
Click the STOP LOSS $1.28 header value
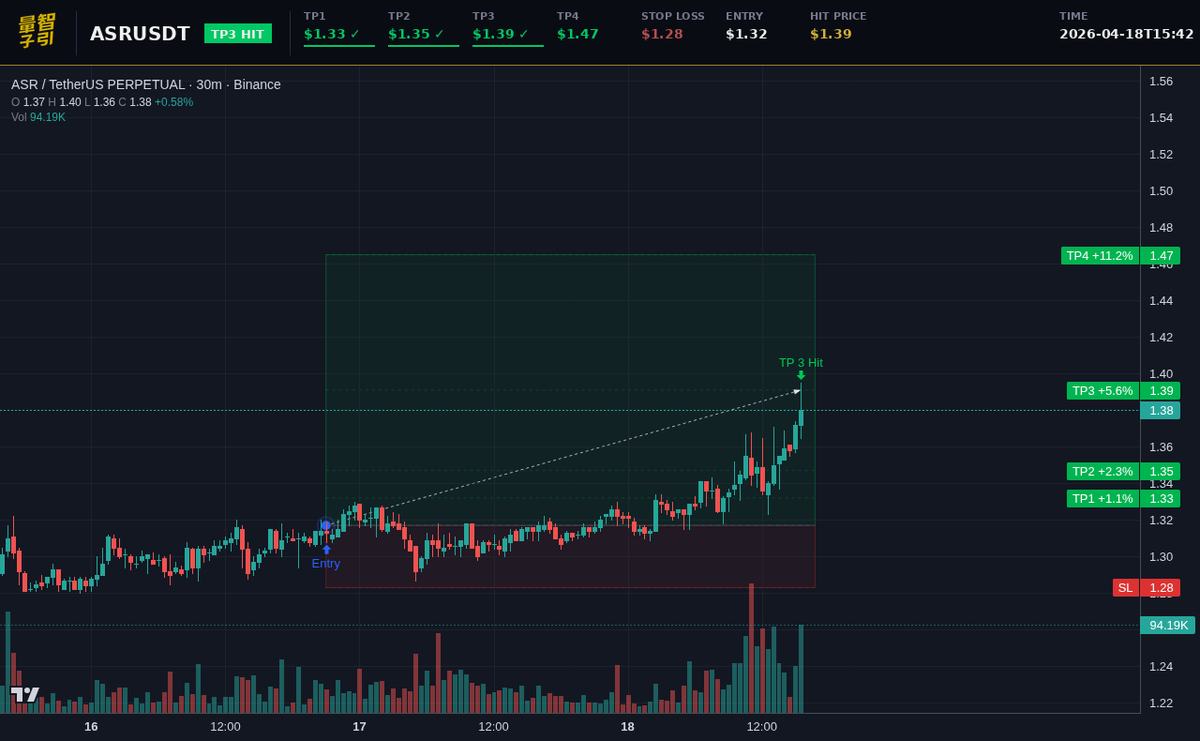(x=665, y=33)
